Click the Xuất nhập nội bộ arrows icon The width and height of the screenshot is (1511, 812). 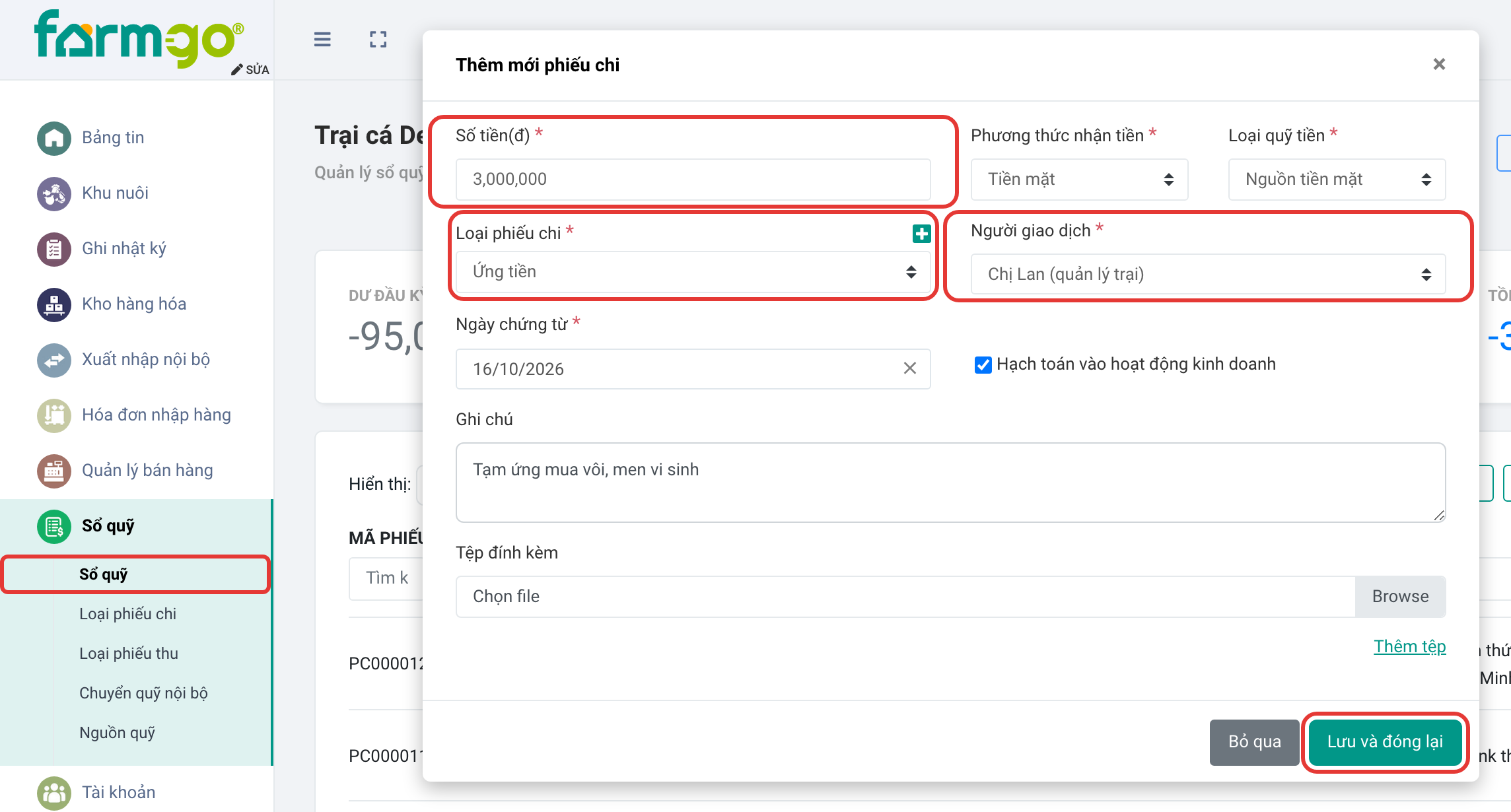[54, 360]
